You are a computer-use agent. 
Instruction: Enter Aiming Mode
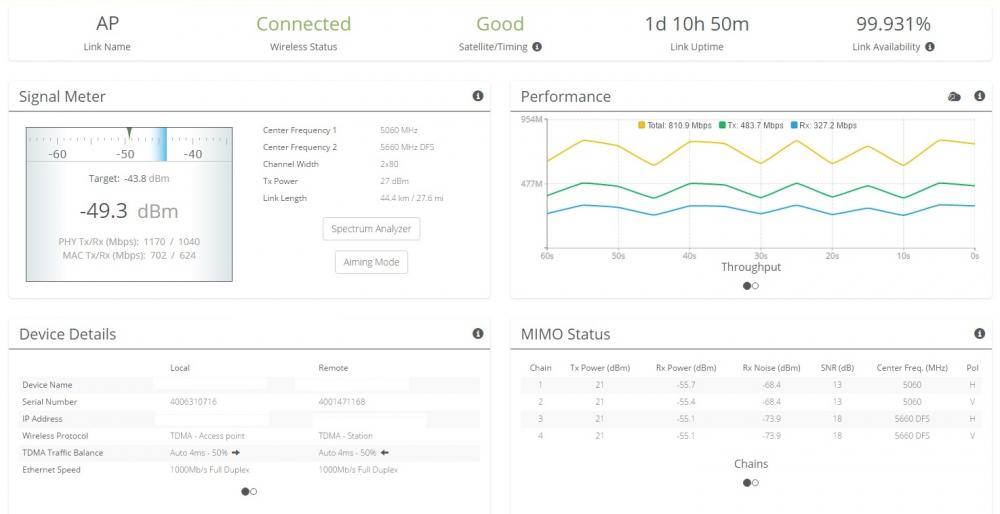coord(371,262)
